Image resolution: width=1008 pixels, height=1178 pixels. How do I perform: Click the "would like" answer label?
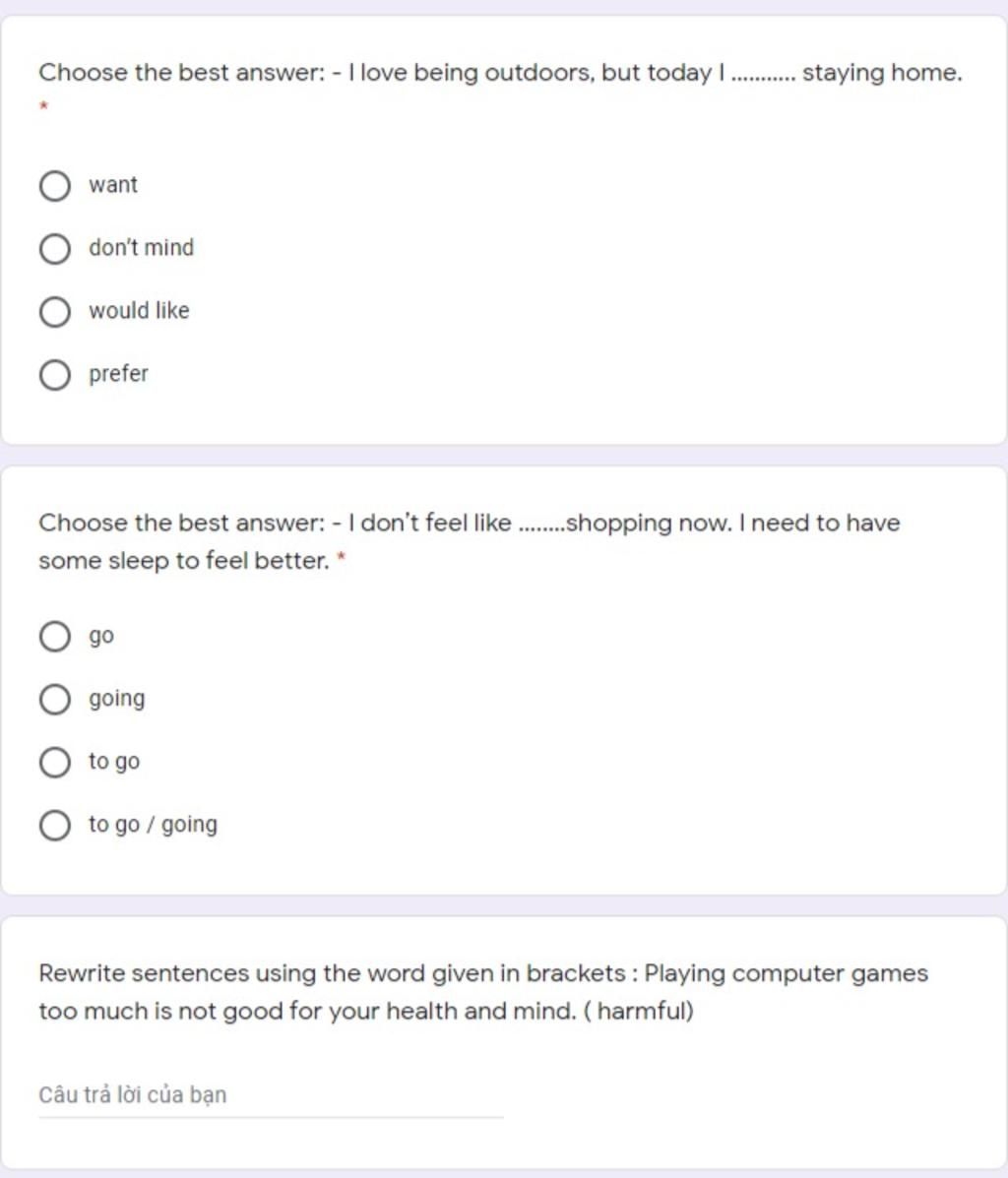pos(139,311)
